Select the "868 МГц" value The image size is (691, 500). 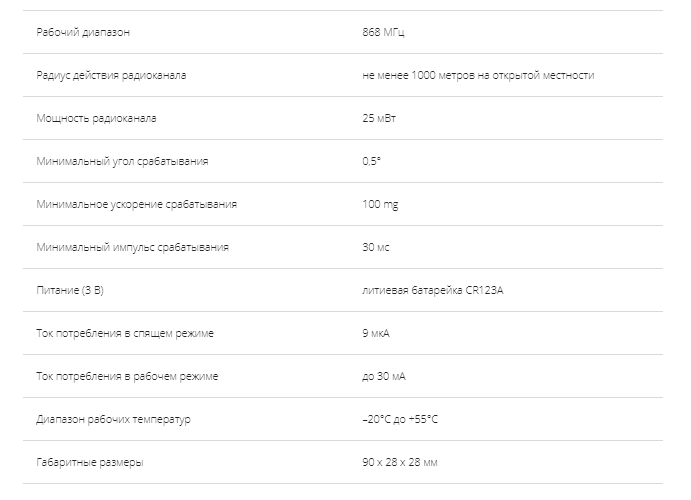[384, 32]
